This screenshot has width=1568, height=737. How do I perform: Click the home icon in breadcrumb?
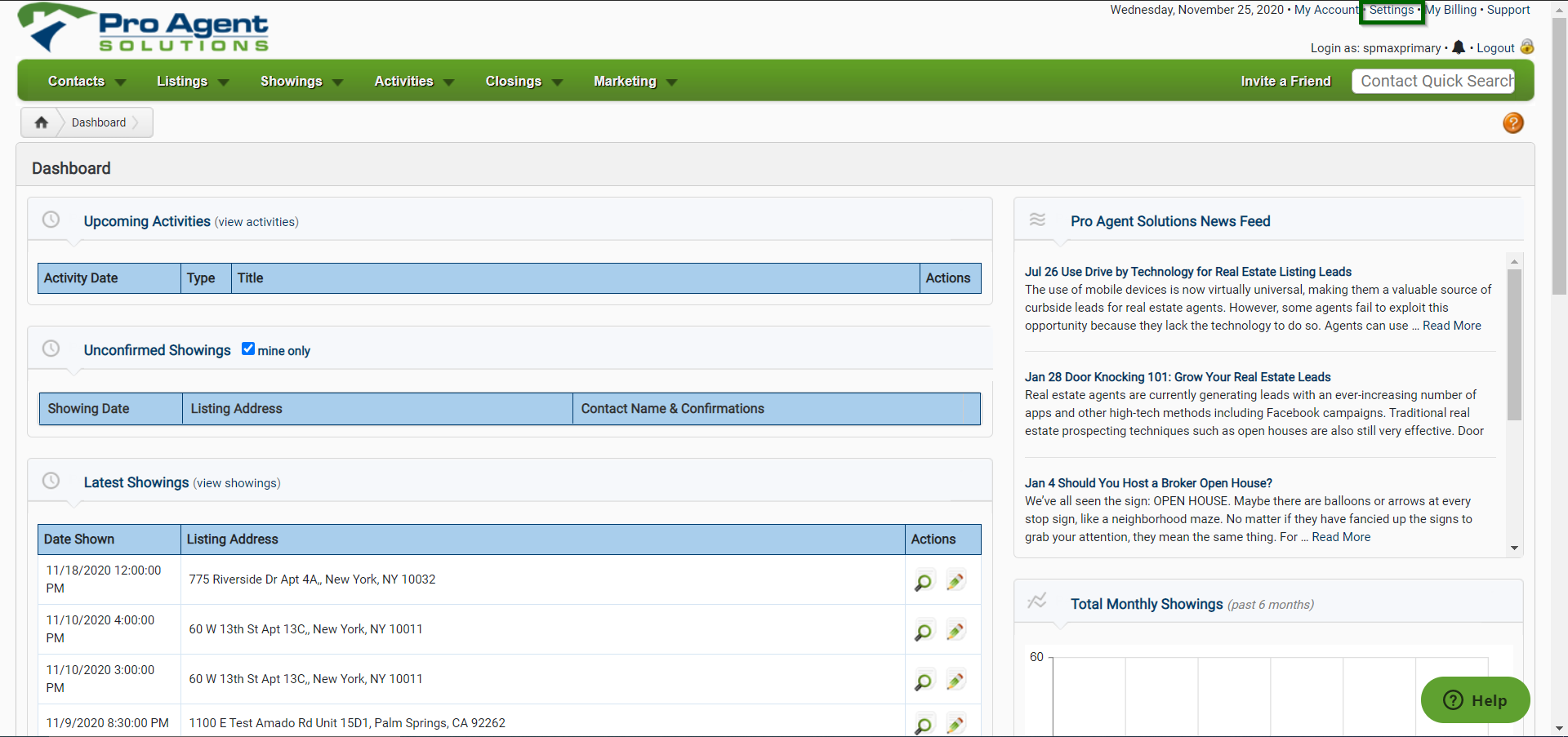point(41,122)
